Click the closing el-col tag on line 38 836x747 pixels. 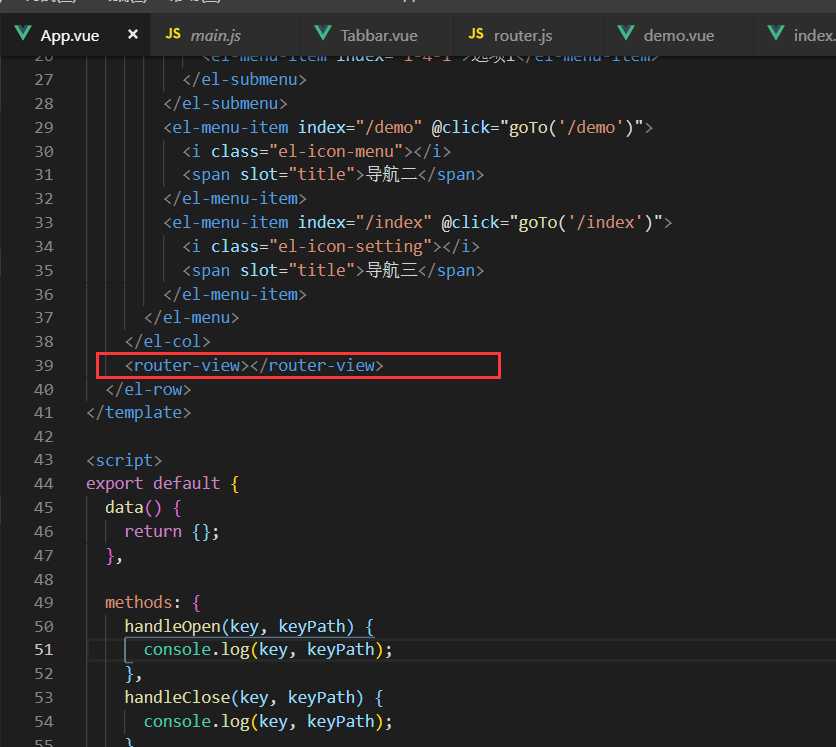coord(167,342)
